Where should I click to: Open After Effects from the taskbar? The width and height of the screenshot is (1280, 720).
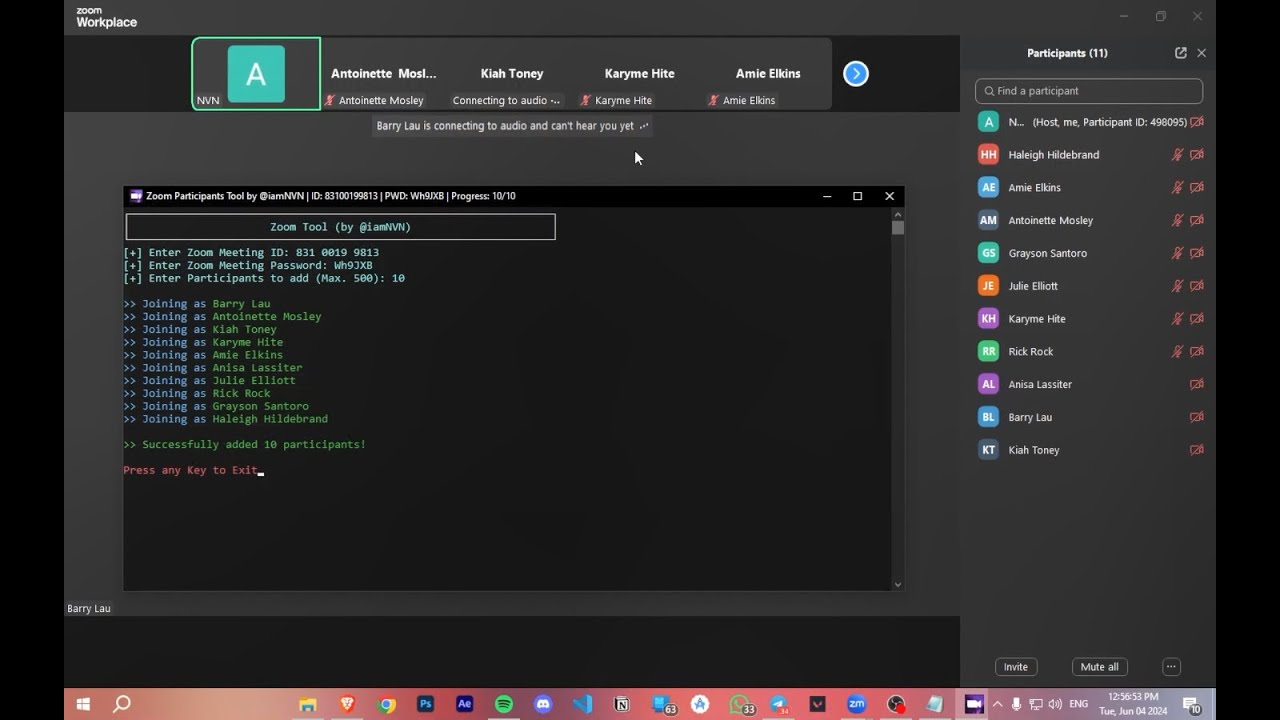[465, 704]
